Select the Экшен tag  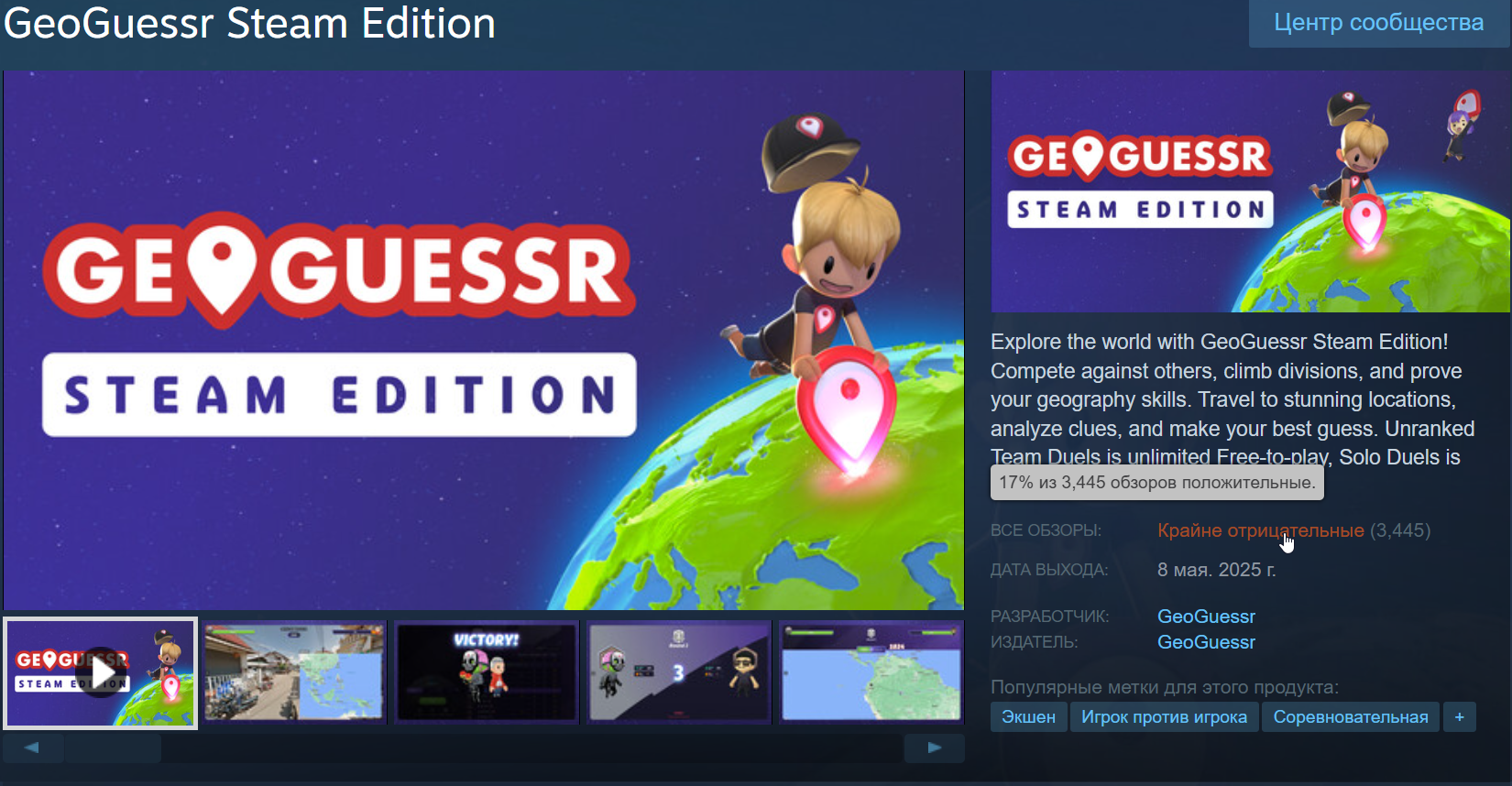[x=1028, y=717]
